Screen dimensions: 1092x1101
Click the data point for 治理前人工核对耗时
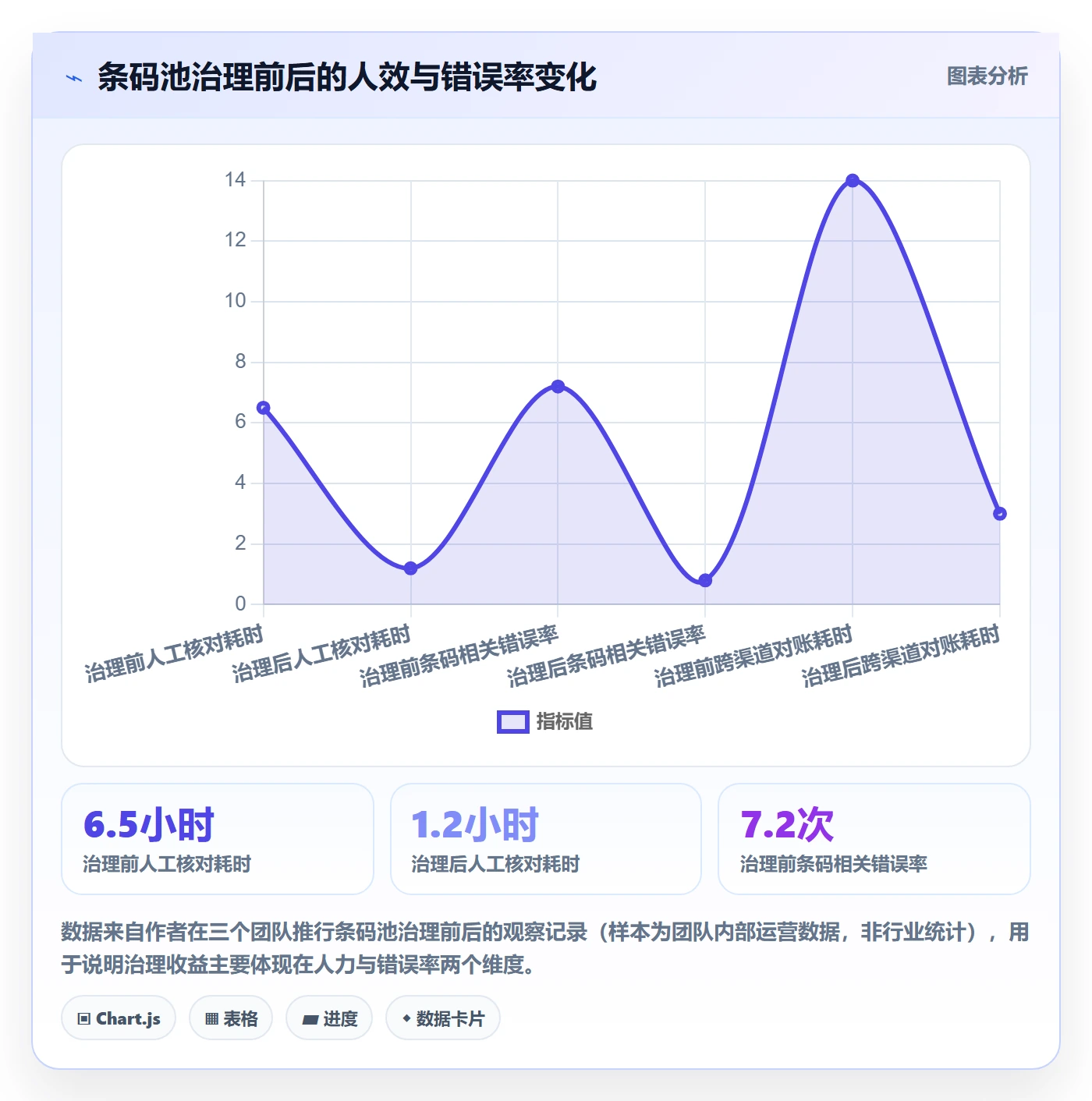[x=264, y=408]
